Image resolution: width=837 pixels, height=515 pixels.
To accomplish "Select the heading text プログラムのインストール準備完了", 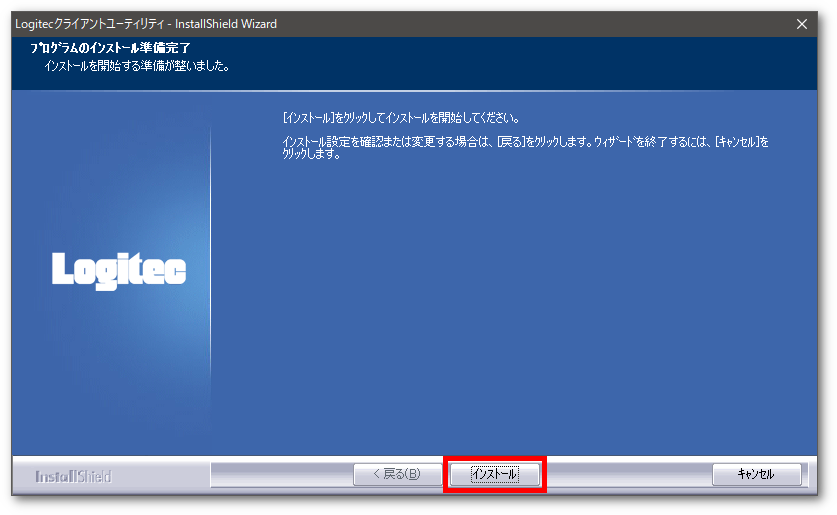I will [x=110, y=48].
